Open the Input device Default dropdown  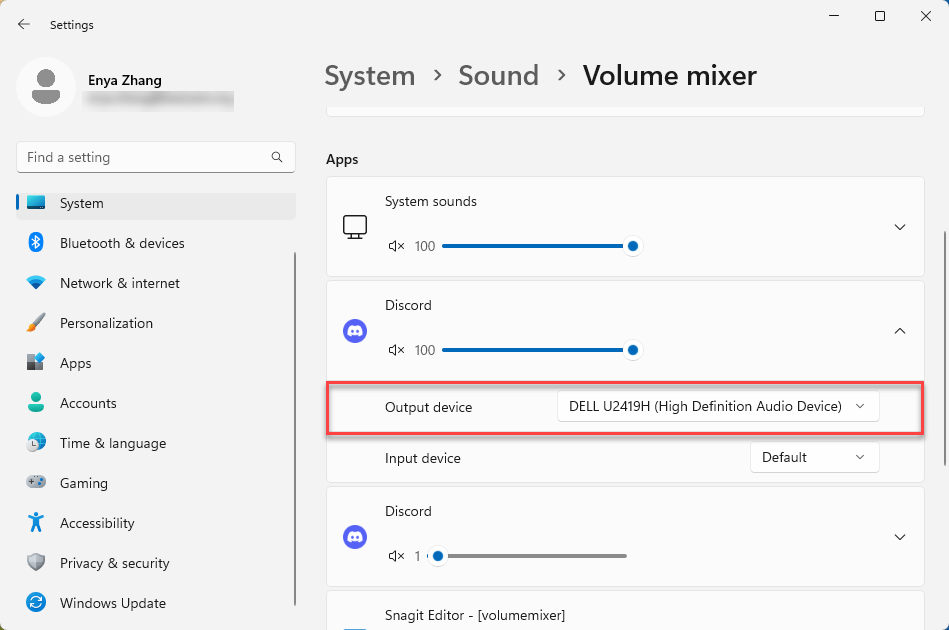(x=813, y=457)
